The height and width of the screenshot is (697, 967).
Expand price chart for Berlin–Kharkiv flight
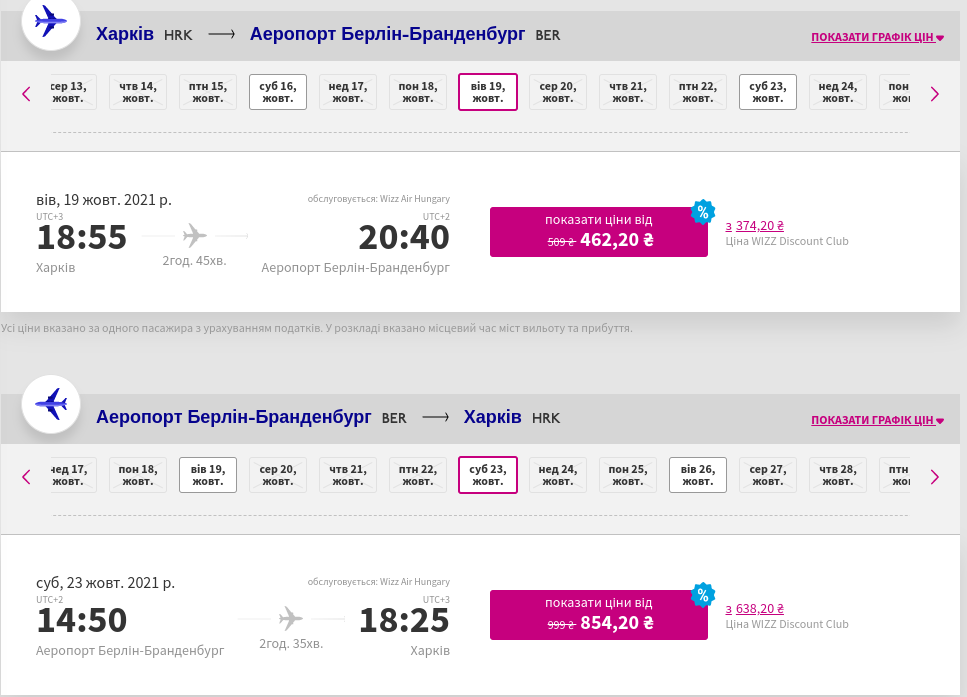pos(877,420)
